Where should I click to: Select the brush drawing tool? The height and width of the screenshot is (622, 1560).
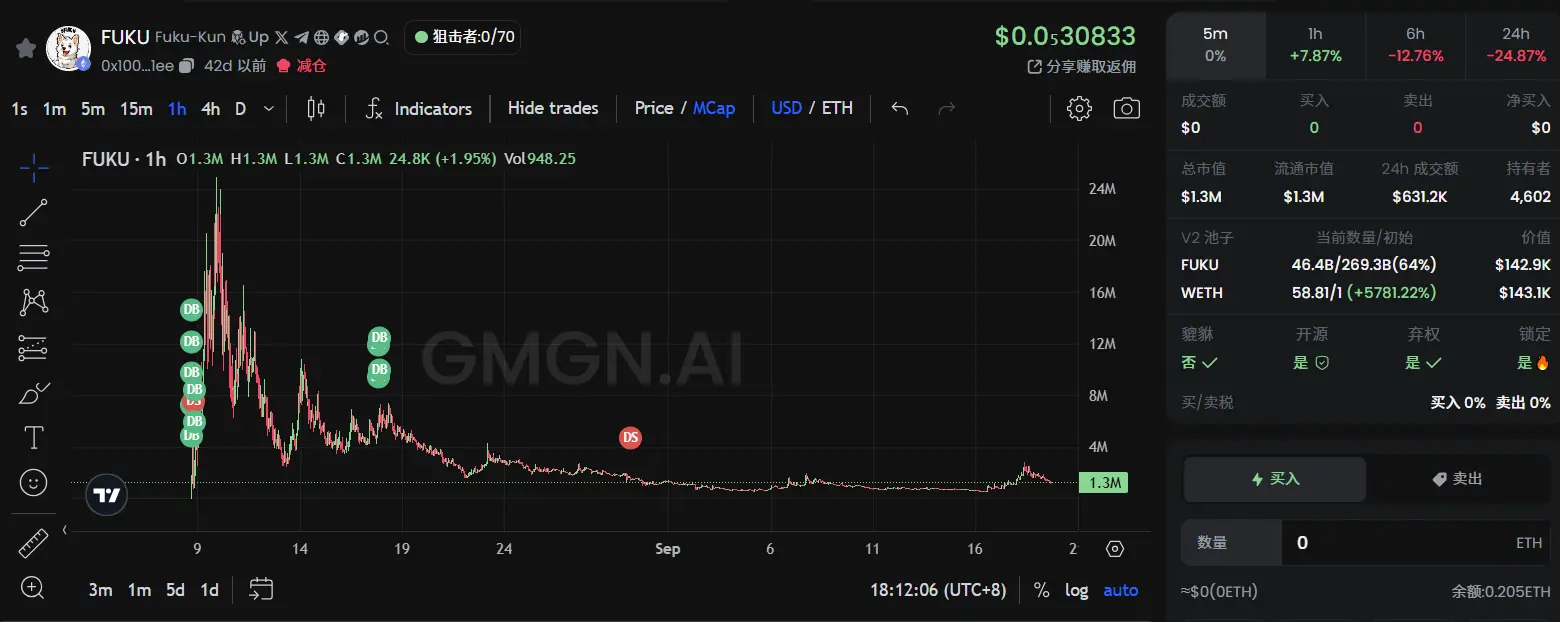pos(34,393)
